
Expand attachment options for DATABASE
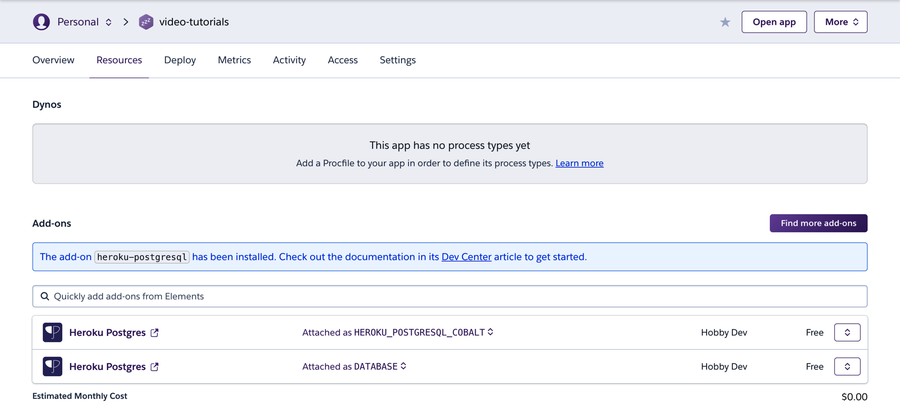404,366
